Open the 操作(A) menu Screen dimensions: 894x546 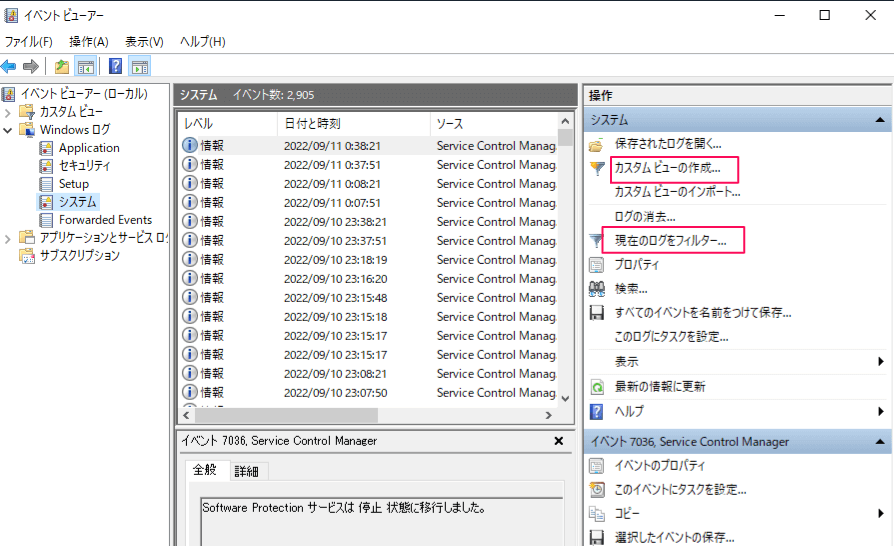(88, 42)
